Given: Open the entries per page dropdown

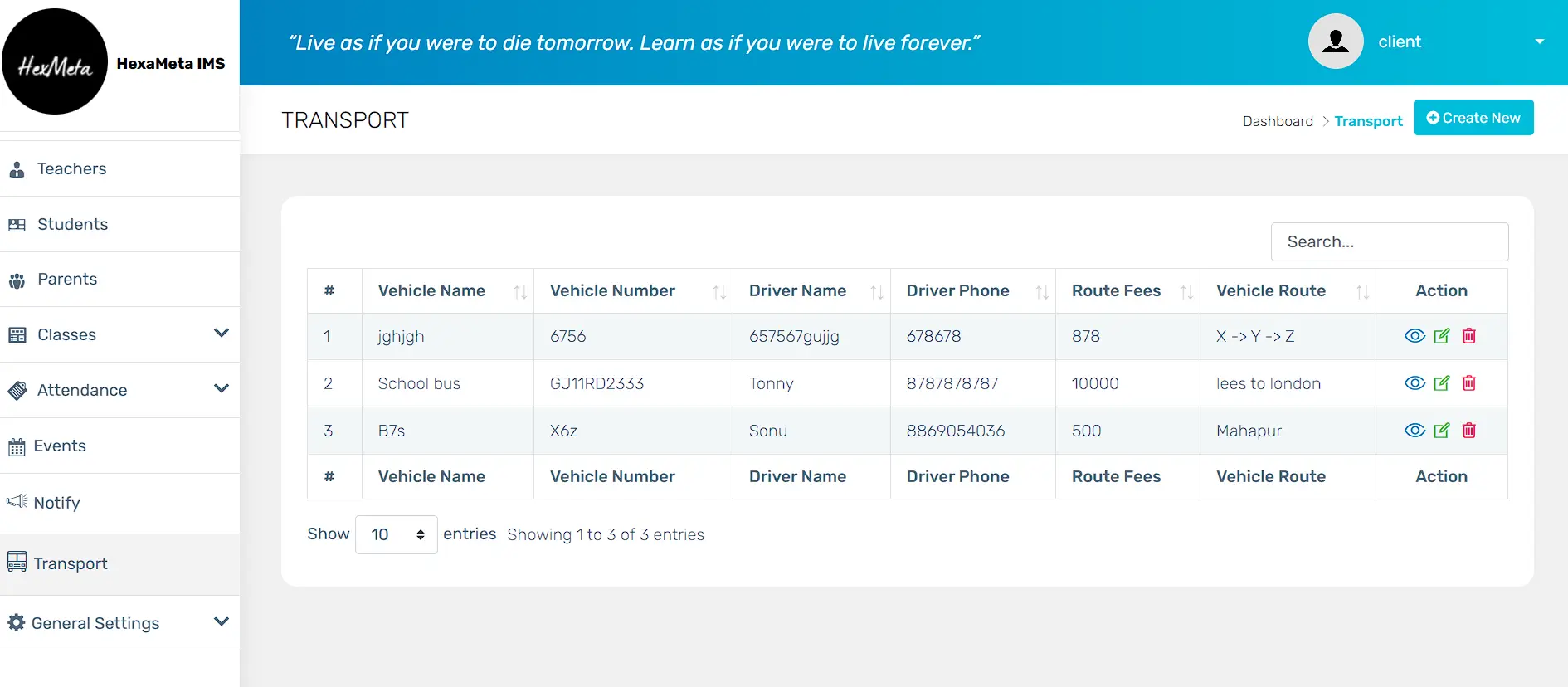Looking at the screenshot, I should (396, 534).
